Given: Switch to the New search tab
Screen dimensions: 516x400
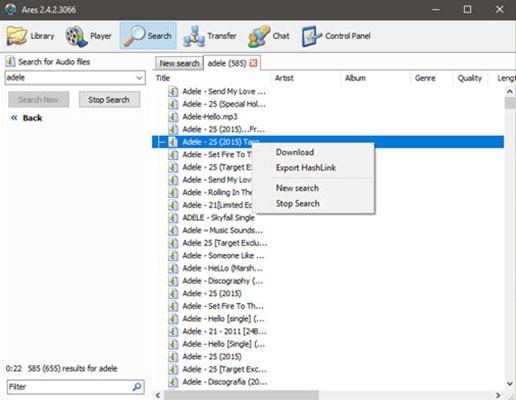Looking at the screenshot, I should [x=179, y=63].
